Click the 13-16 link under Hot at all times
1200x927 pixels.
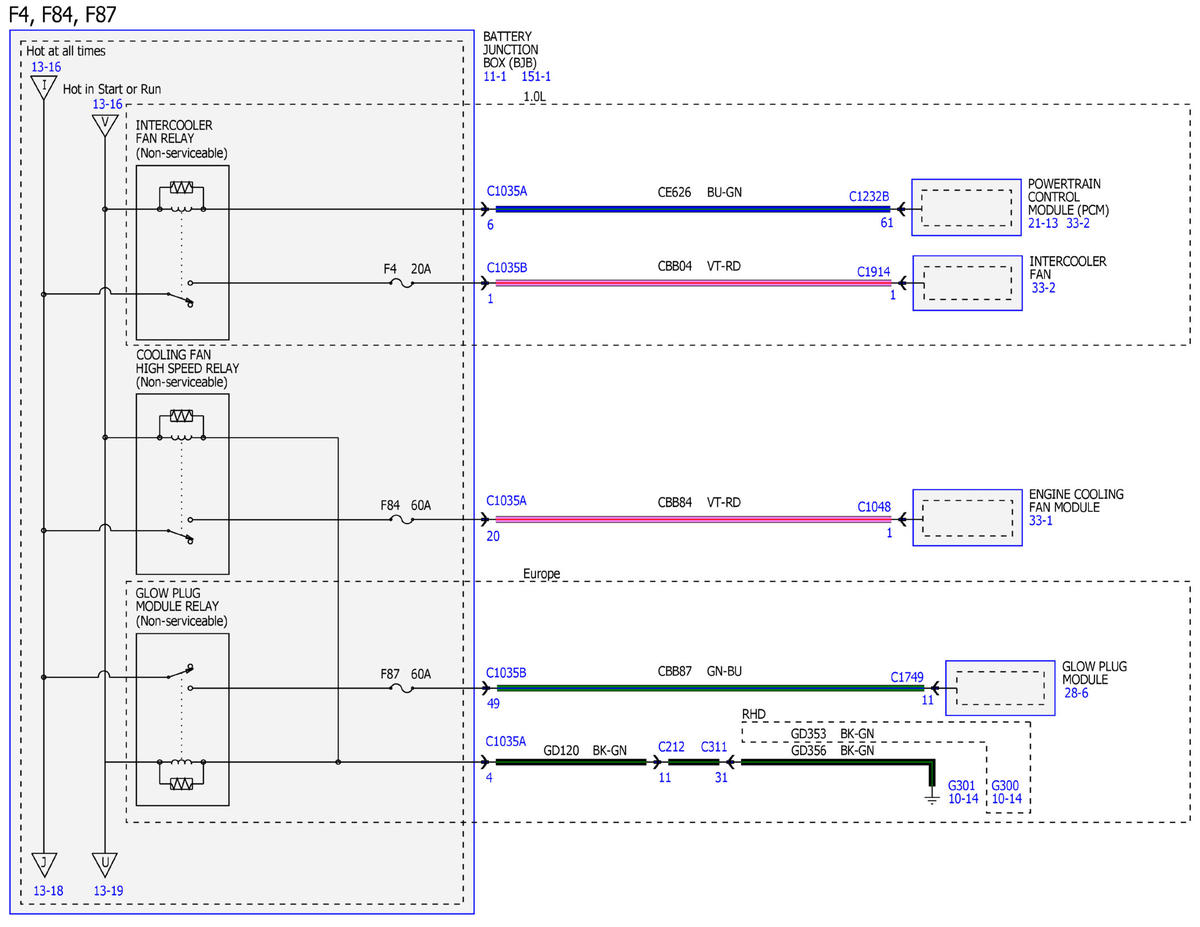46,67
